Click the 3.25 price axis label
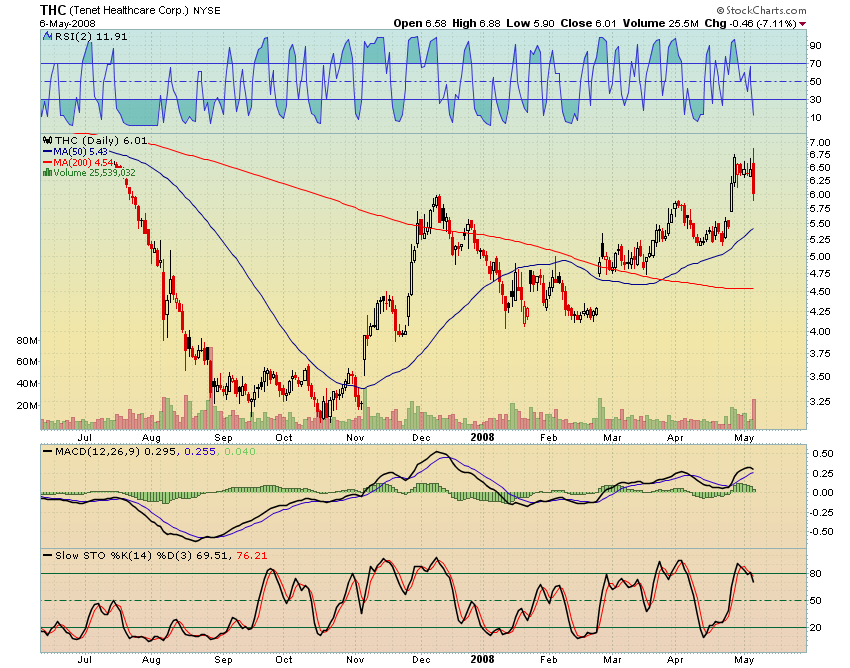Screen dimensions: 850x668 (819, 402)
